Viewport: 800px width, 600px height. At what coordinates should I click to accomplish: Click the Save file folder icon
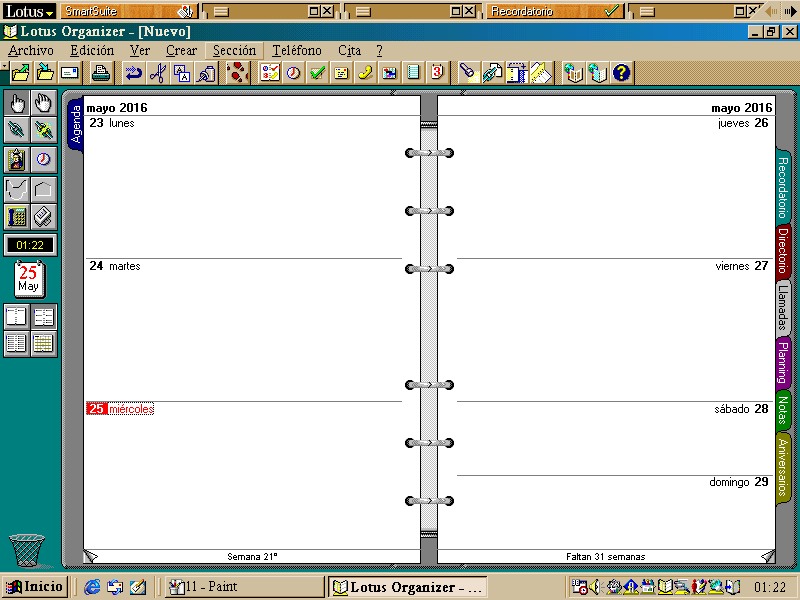tap(45, 72)
